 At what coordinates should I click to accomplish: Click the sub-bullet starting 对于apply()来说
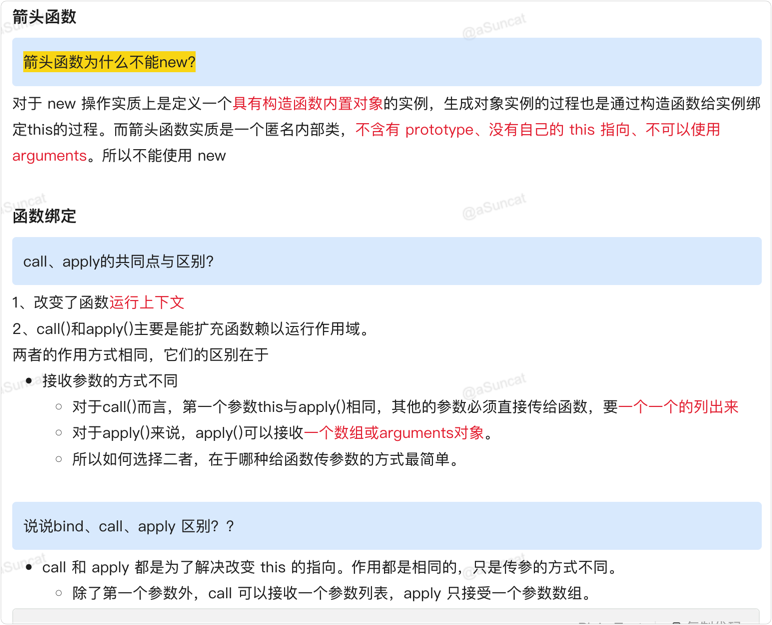tap(283, 433)
